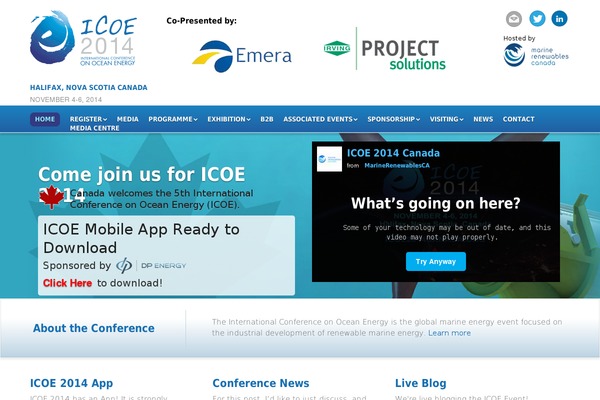Open the Live Blog heading

(x=421, y=383)
